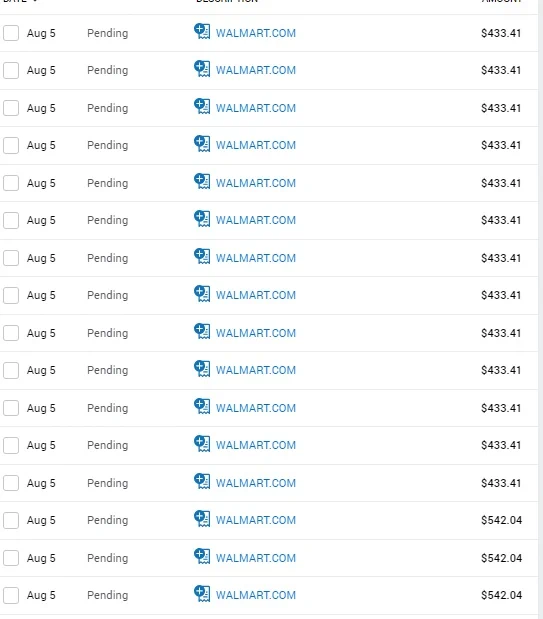
Task: Tick the checkbox of the last $433.41 transaction
Action: (x=11, y=483)
